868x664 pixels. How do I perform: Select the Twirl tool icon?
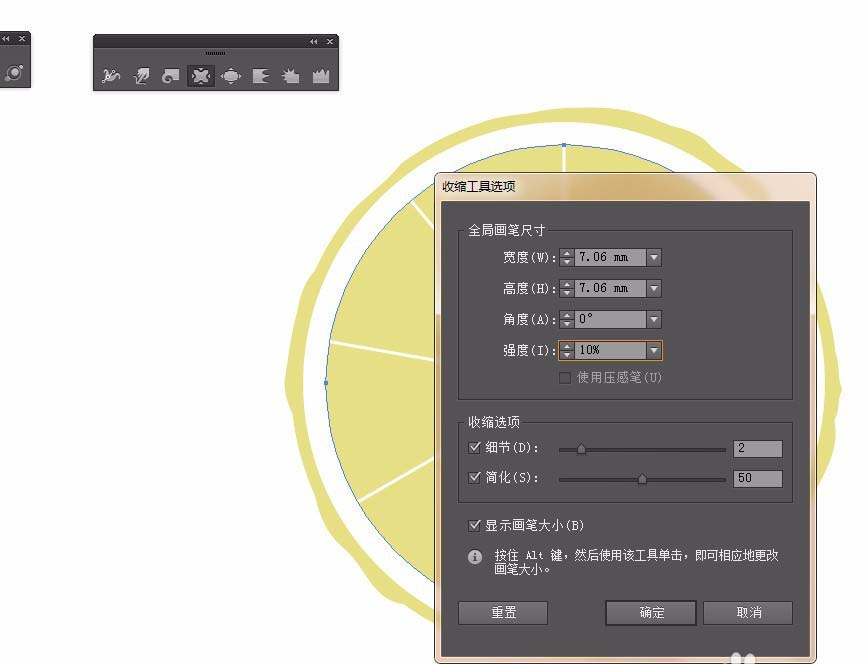(170, 75)
